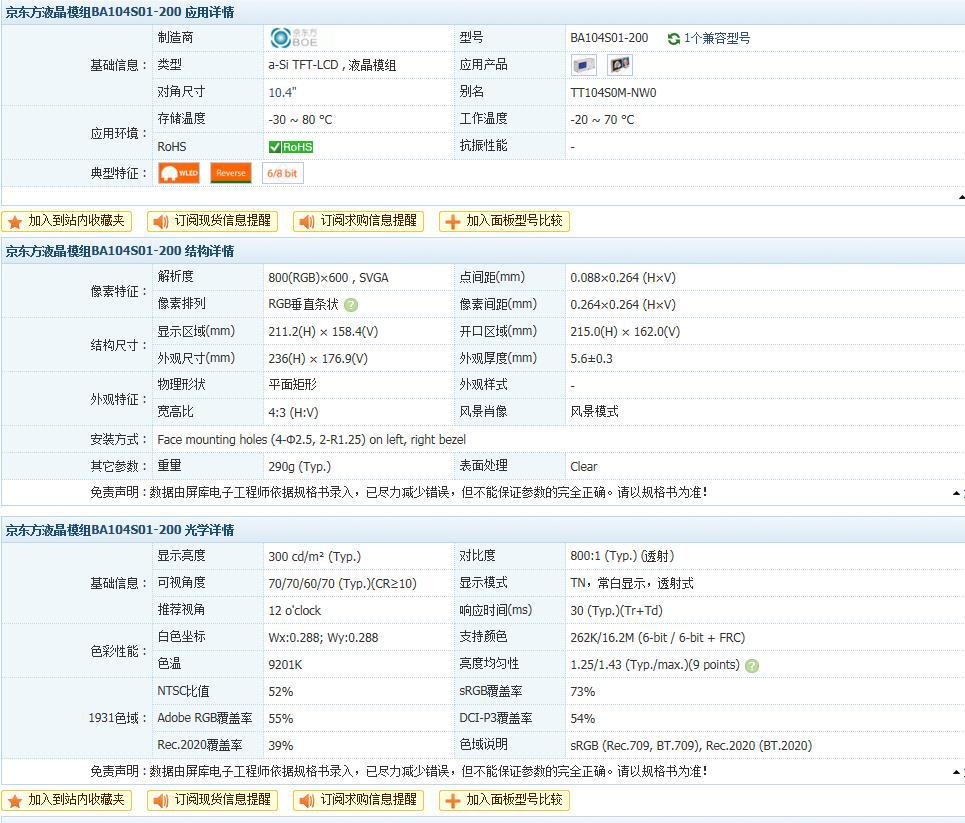Click the green RoHS checkmark badge
The width and height of the screenshot is (965, 823).
coord(291,147)
